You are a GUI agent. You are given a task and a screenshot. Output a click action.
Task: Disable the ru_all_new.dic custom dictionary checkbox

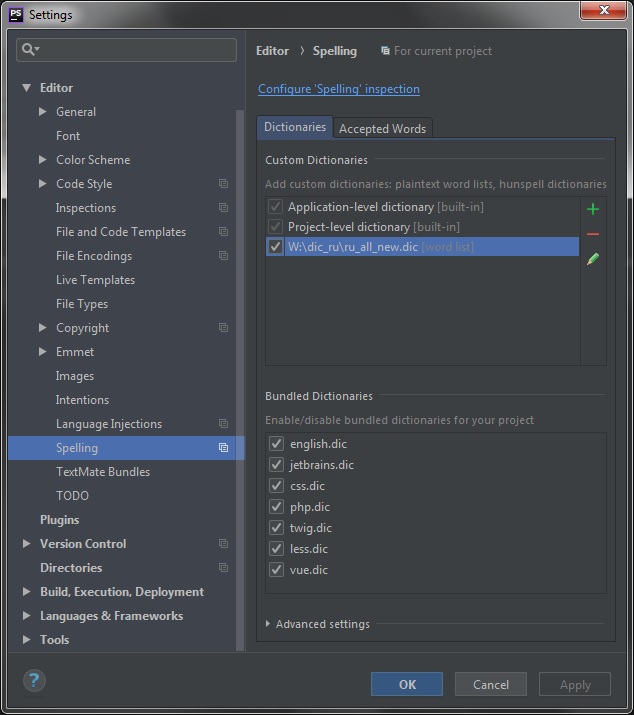pos(276,247)
